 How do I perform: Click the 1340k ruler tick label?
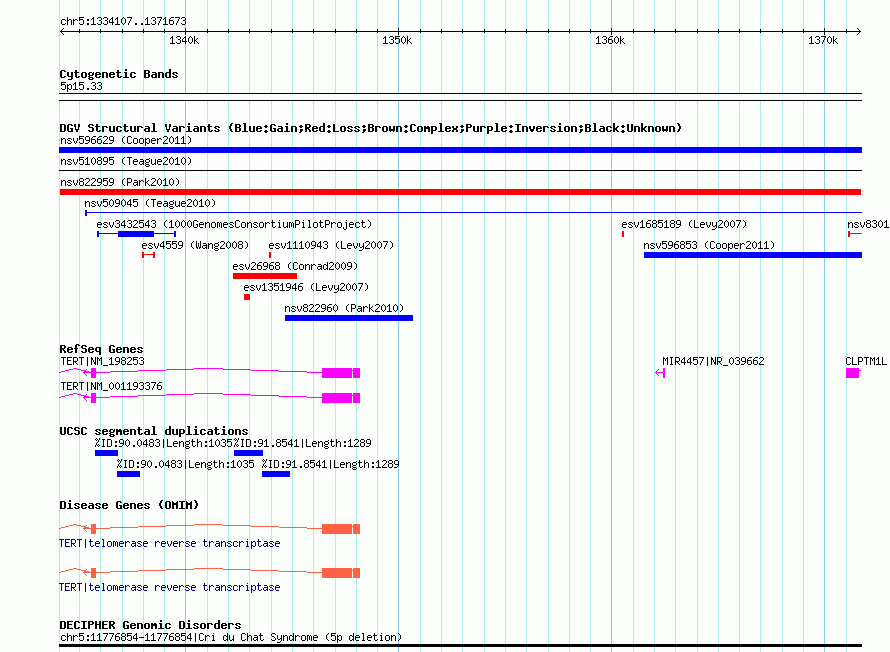[184, 40]
